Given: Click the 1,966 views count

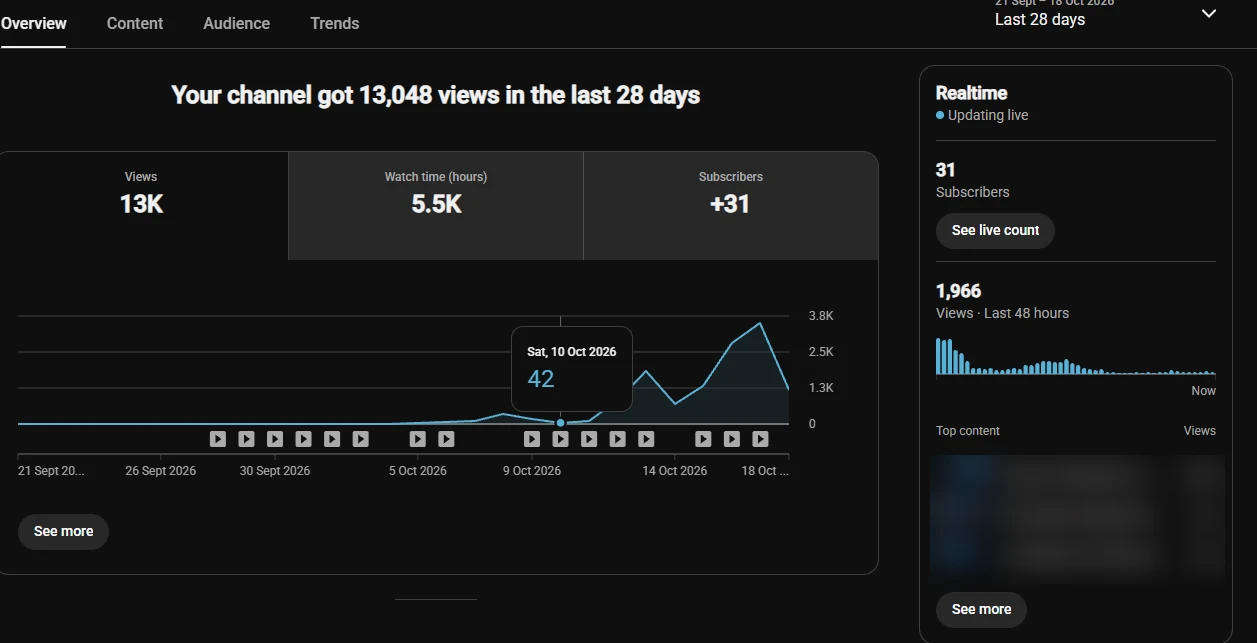Looking at the screenshot, I should (x=958, y=291).
